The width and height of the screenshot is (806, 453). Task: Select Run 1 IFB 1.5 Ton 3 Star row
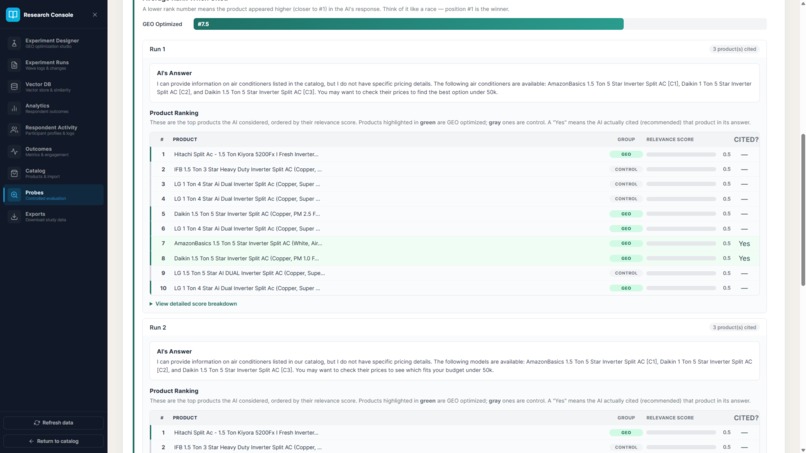tap(454, 169)
